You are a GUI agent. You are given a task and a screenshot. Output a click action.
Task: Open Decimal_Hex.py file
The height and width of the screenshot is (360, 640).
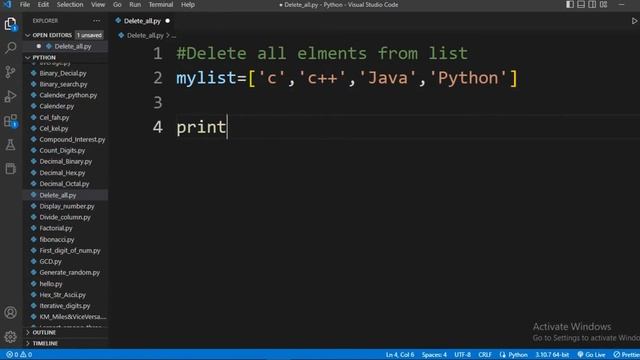tap(62, 173)
